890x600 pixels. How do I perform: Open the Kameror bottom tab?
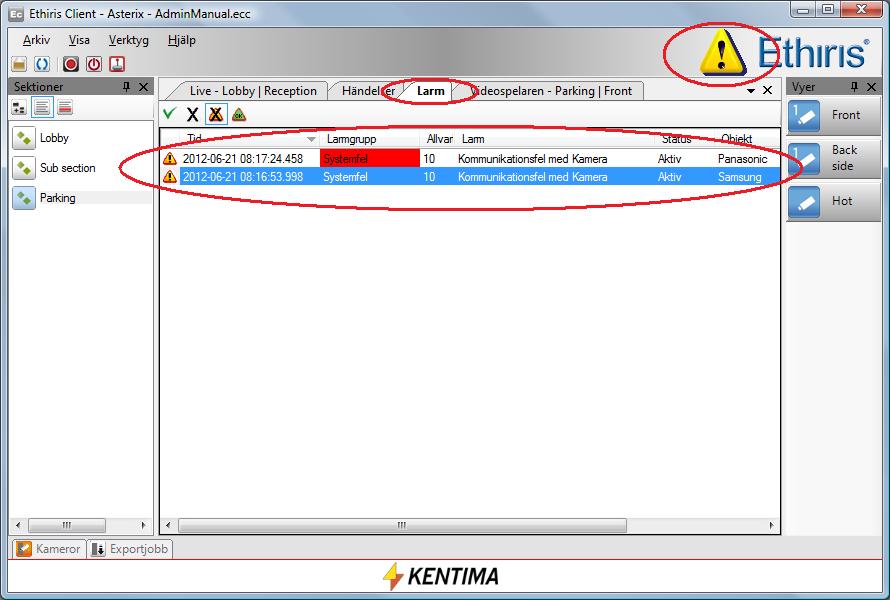49,549
